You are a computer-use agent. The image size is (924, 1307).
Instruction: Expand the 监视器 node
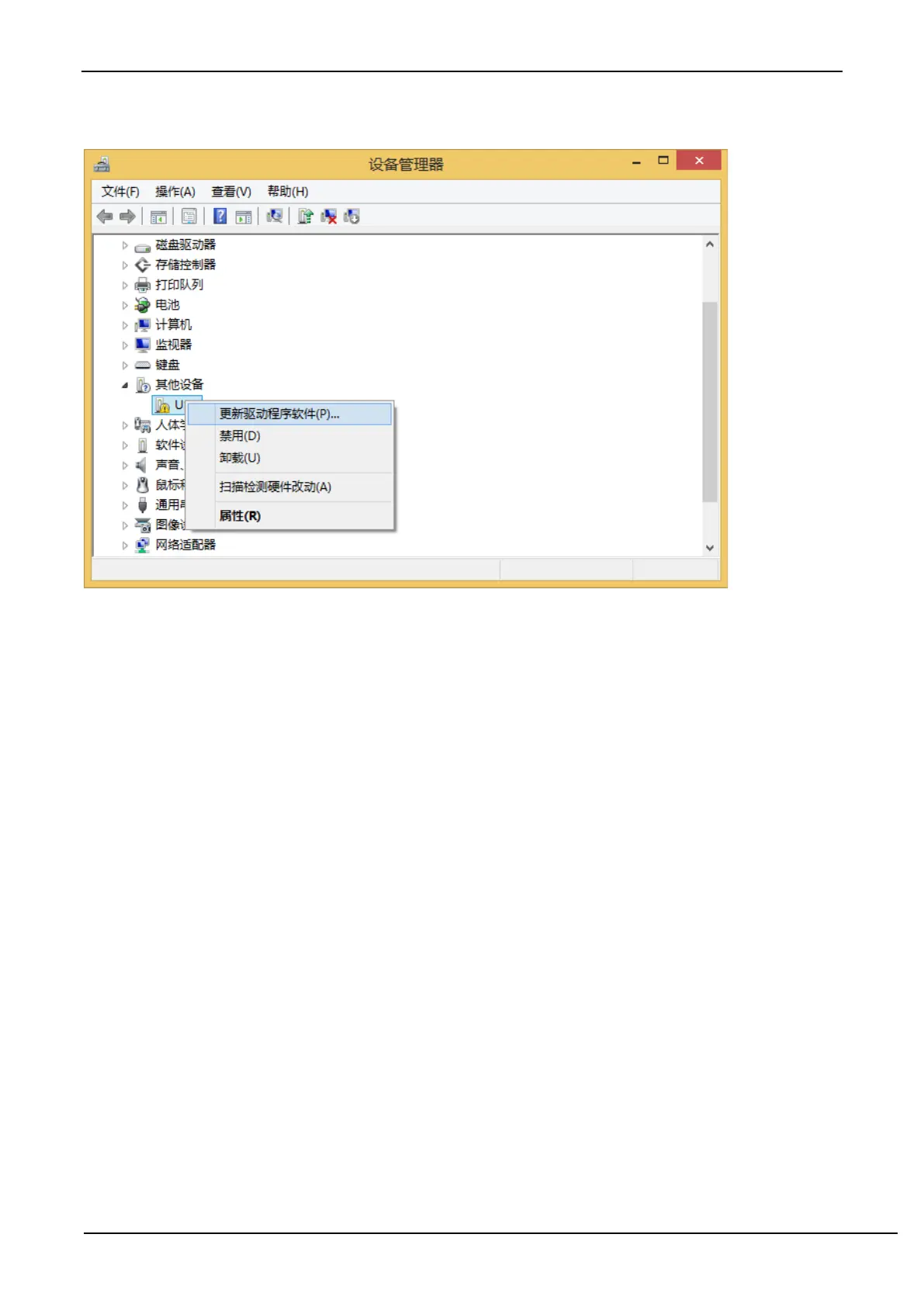[125, 345]
